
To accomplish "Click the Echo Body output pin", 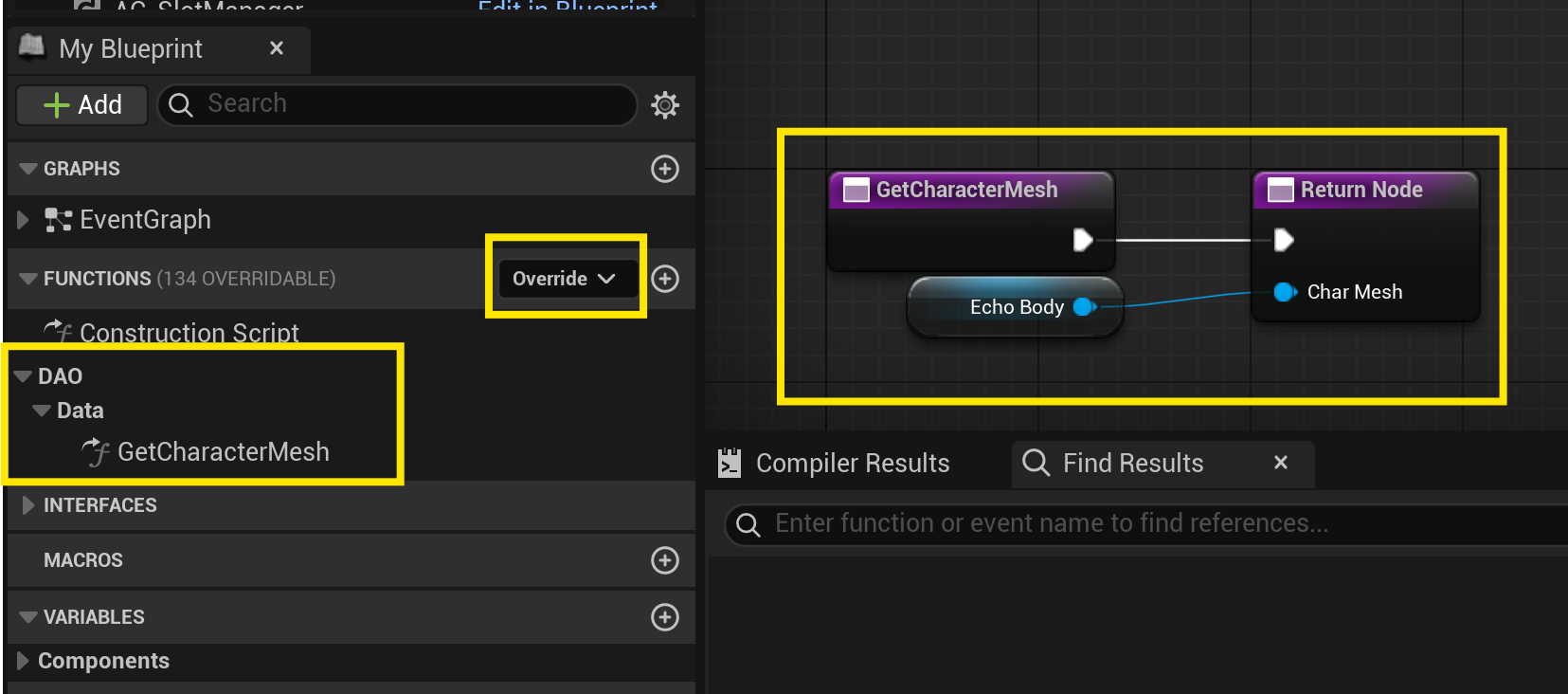I will (1084, 306).
